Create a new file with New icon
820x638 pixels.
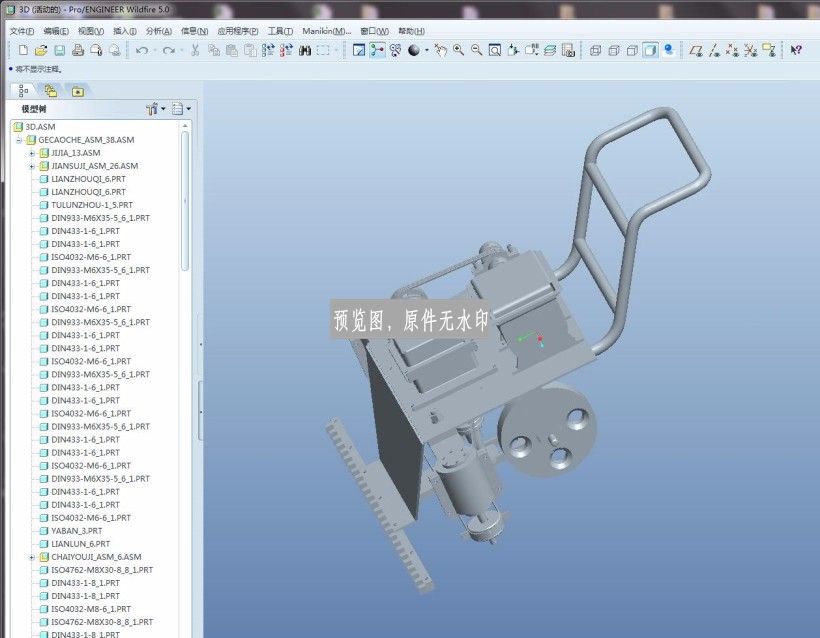pos(22,50)
